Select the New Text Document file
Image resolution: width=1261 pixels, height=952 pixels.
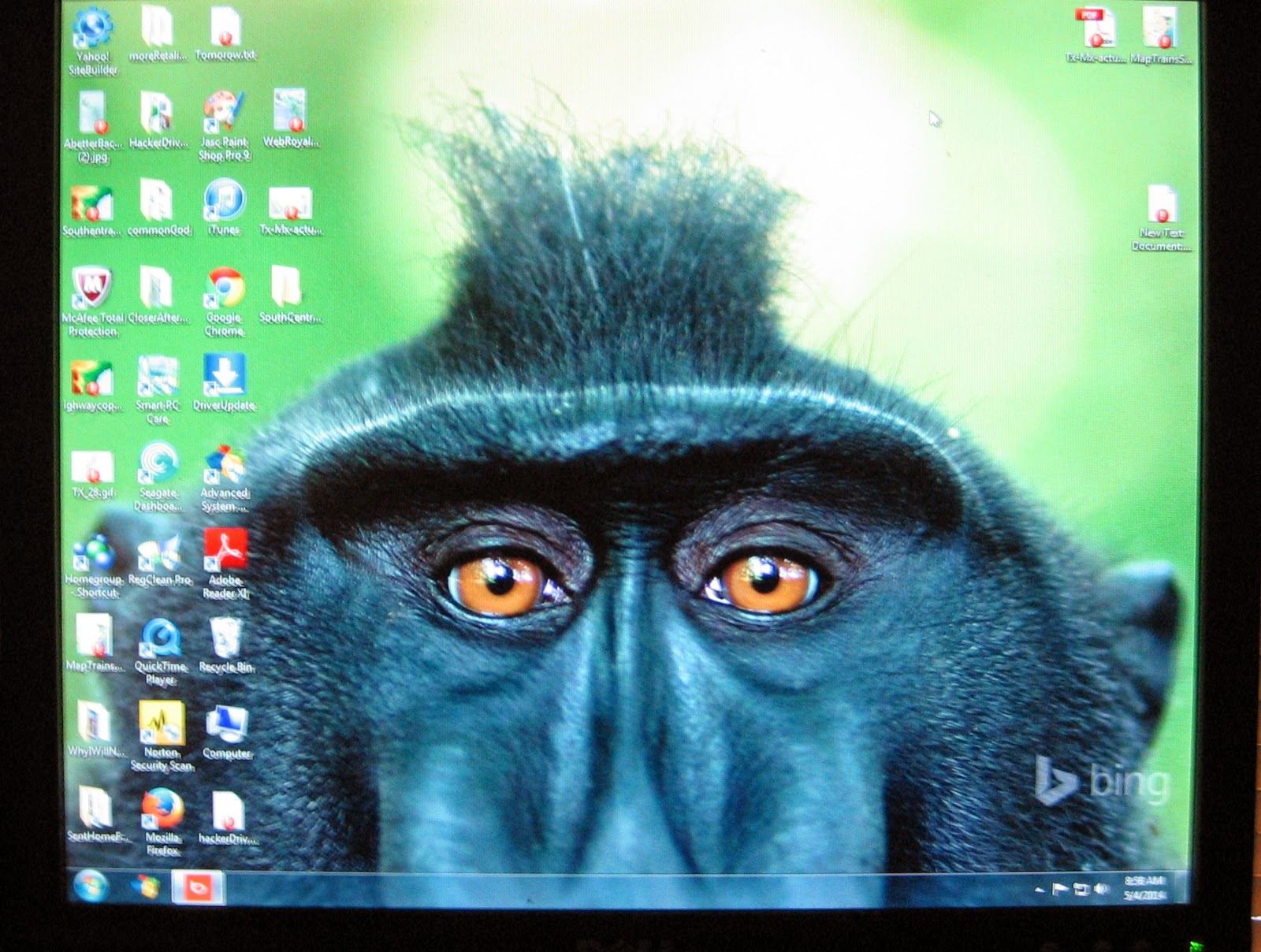click(1162, 218)
